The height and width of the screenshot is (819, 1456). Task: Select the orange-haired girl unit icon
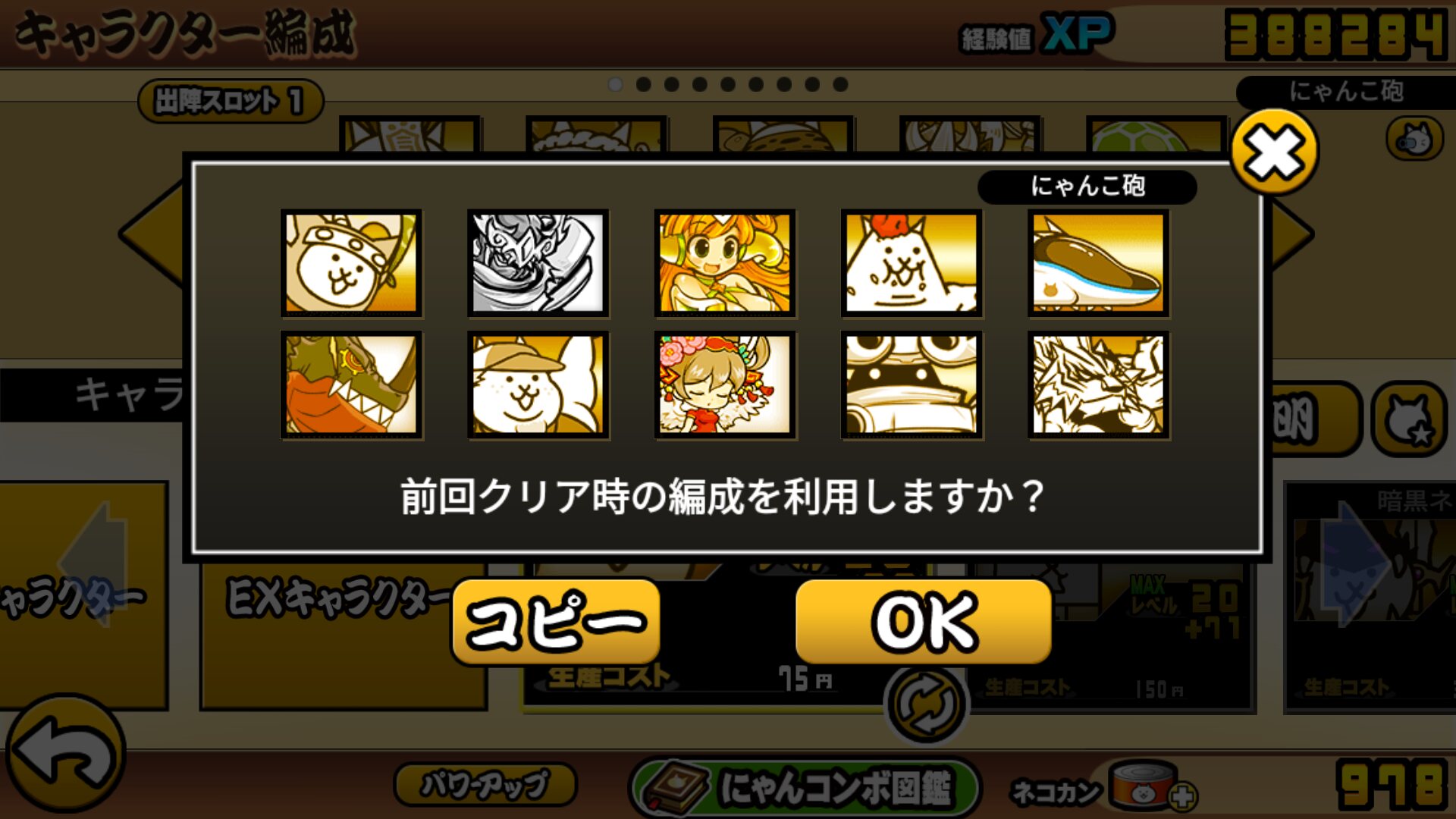725,263
